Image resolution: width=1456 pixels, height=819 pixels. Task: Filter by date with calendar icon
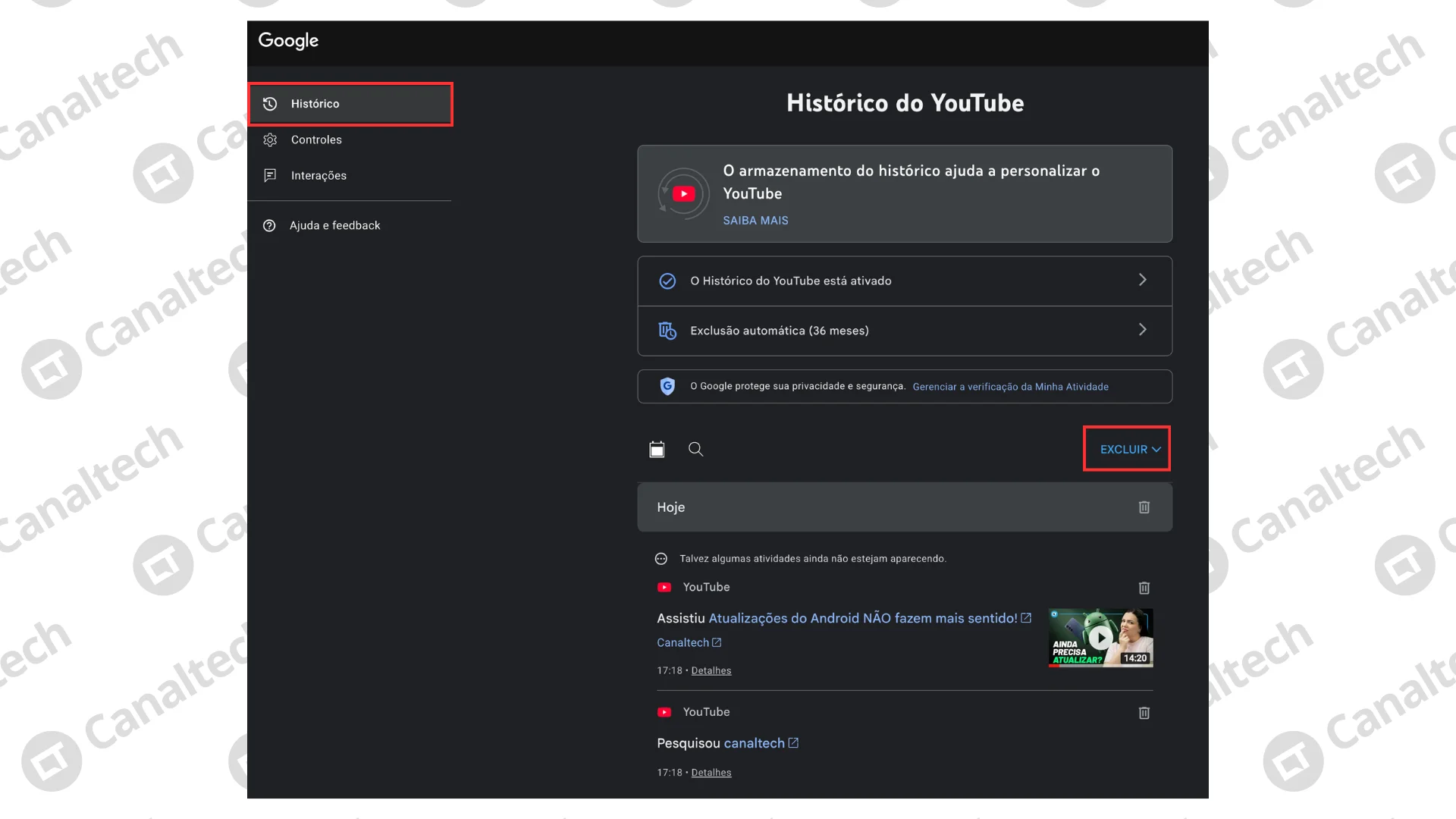[657, 450]
